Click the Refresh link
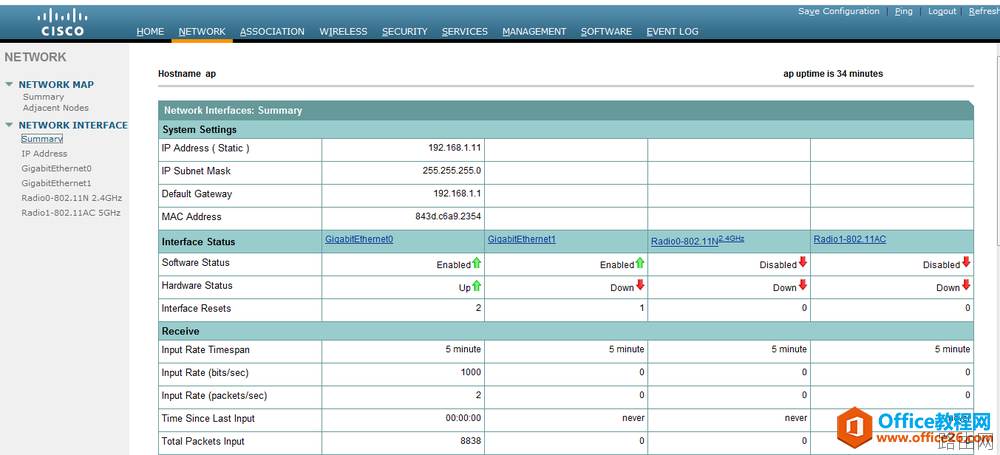Viewport: 1000px width, 455px height. coord(984,11)
